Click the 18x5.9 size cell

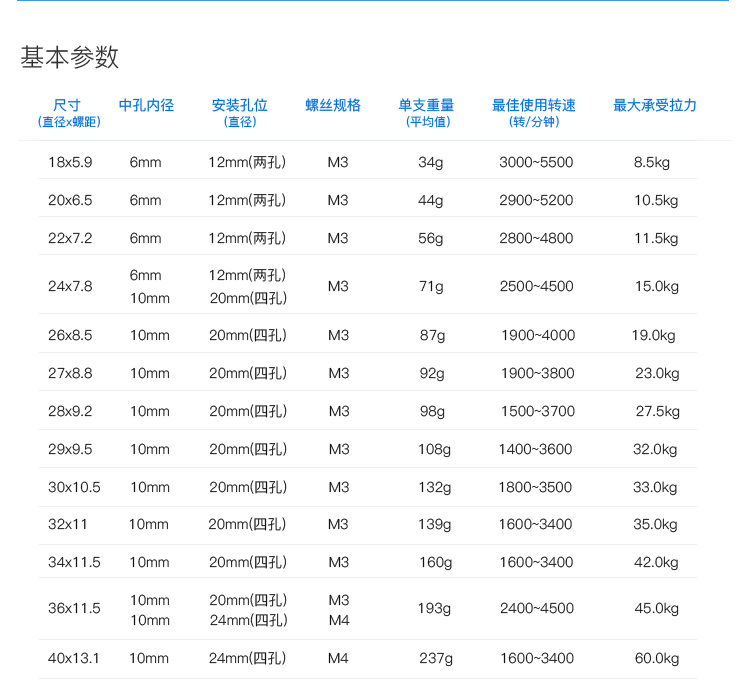(70, 162)
